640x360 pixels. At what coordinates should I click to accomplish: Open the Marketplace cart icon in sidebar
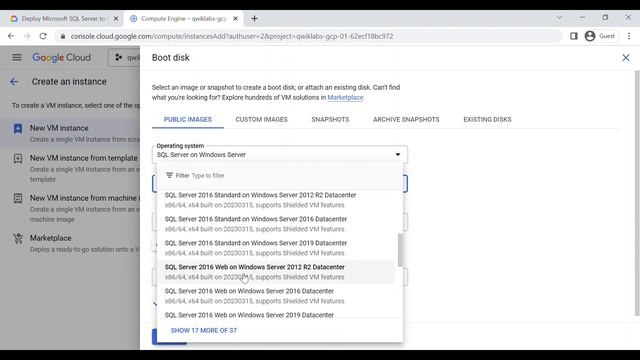coord(18,238)
